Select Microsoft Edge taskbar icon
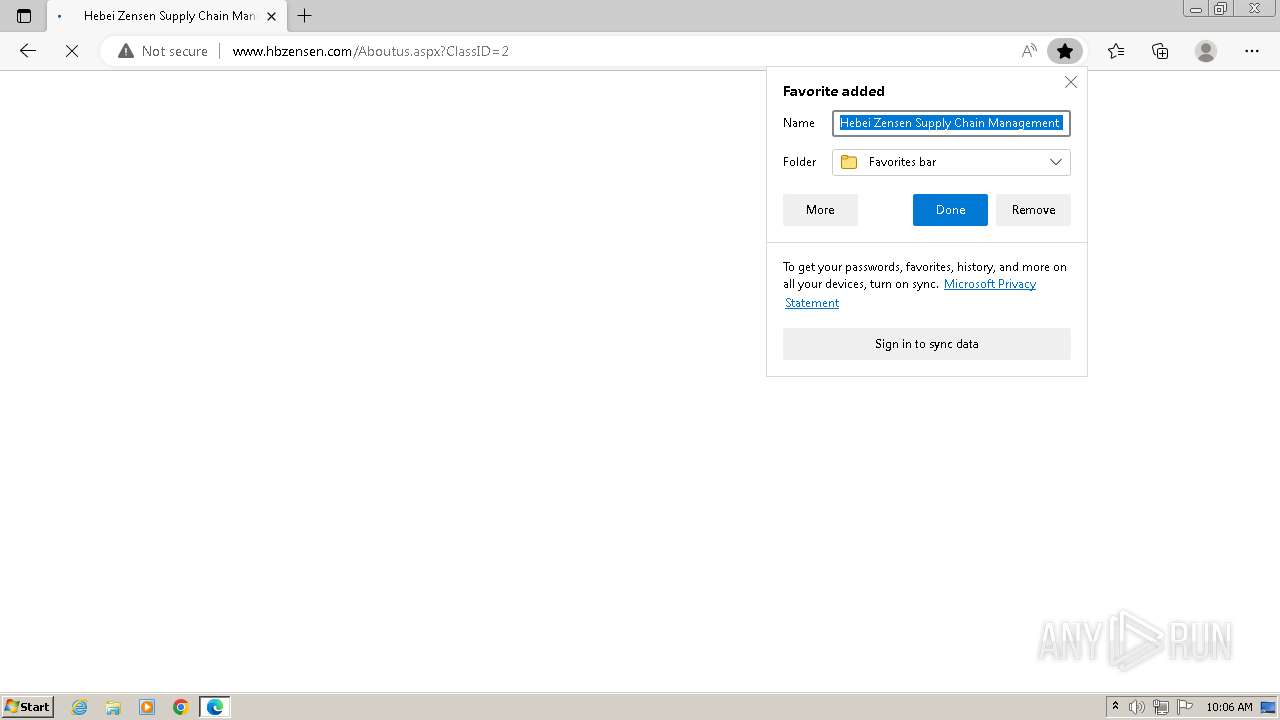The height and width of the screenshot is (720, 1280). click(215, 707)
